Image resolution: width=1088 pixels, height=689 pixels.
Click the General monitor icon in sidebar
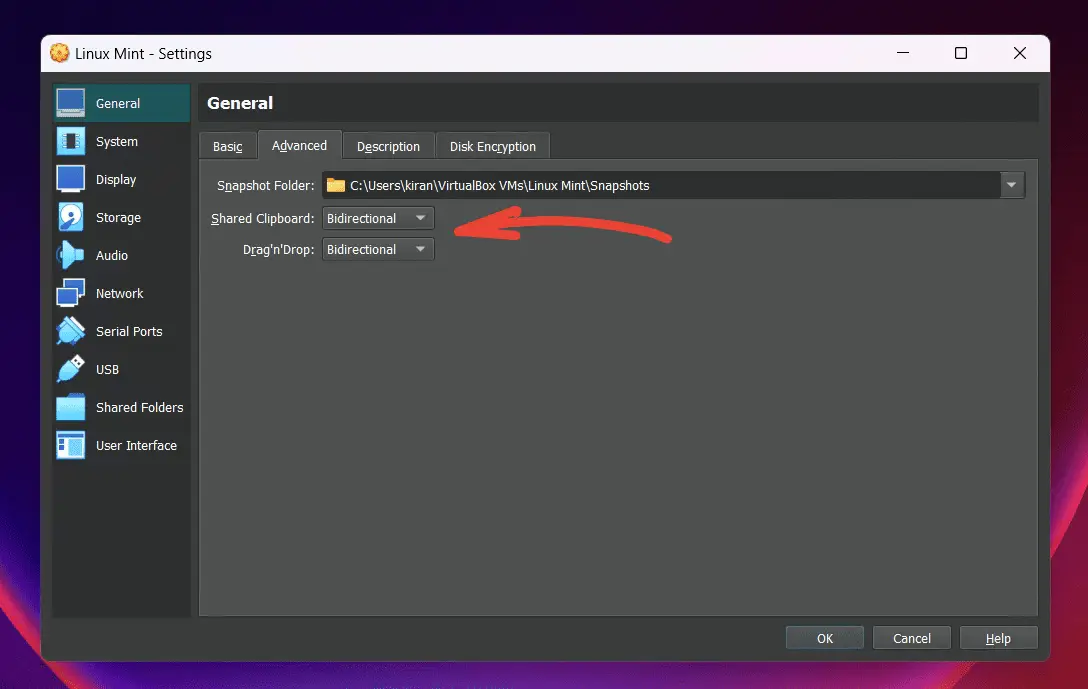70,103
